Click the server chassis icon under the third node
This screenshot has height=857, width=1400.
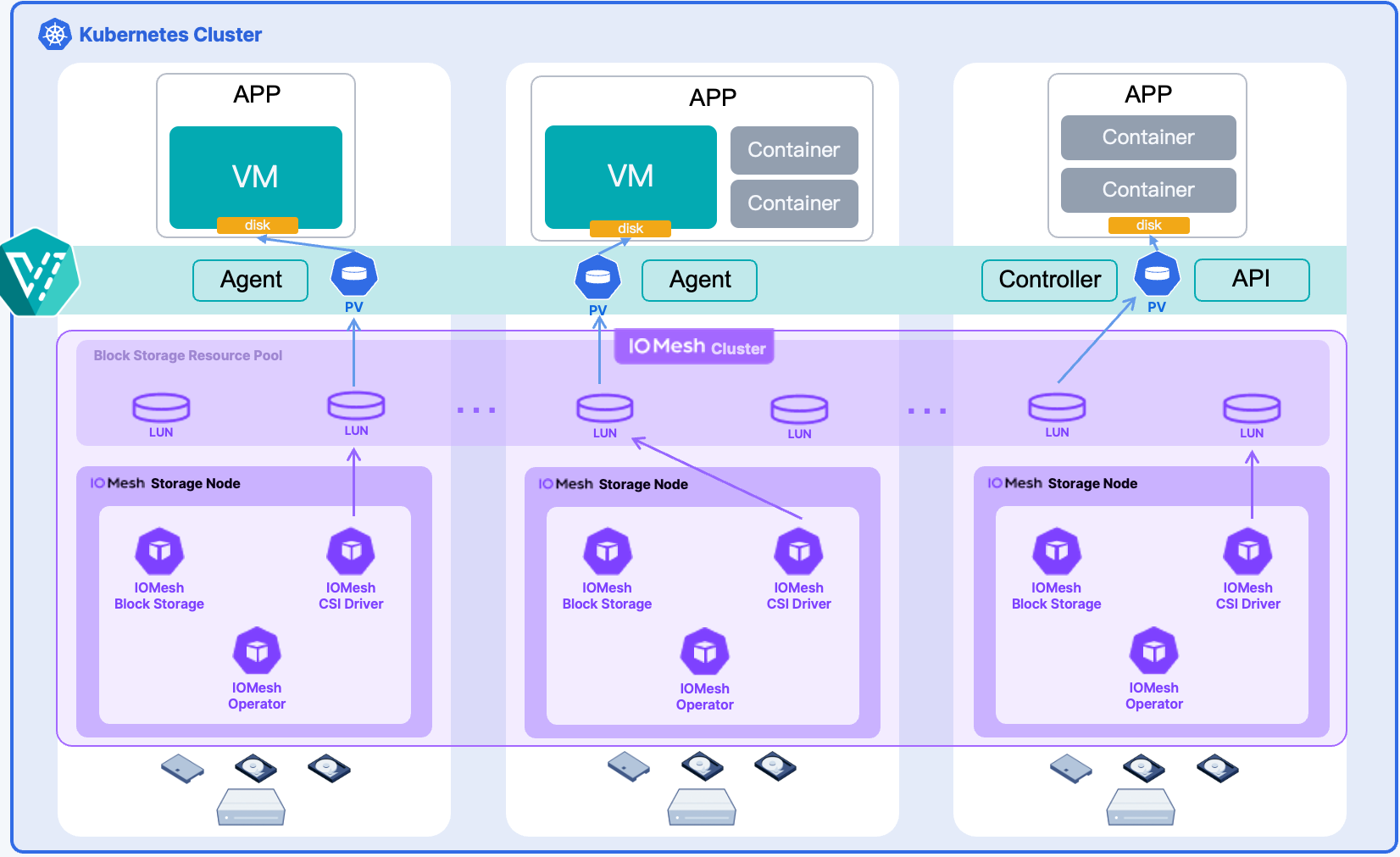click(x=1141, y=807)
